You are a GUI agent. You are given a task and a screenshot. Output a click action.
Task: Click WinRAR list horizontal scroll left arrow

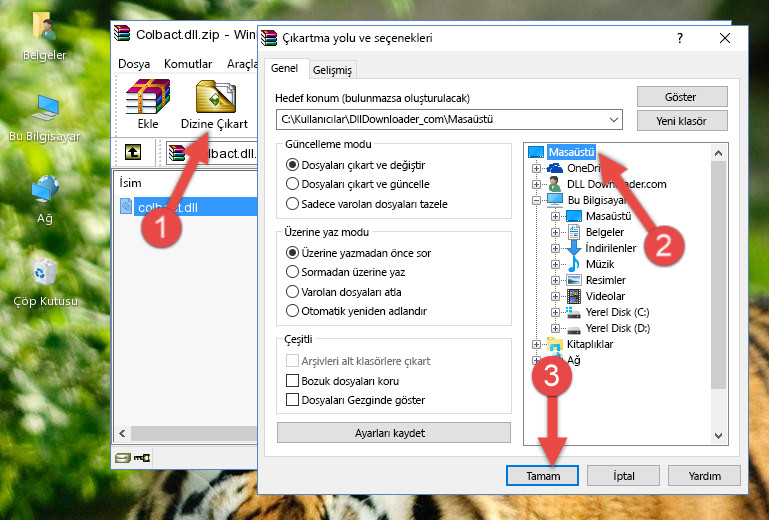click(x=122, y=433)
